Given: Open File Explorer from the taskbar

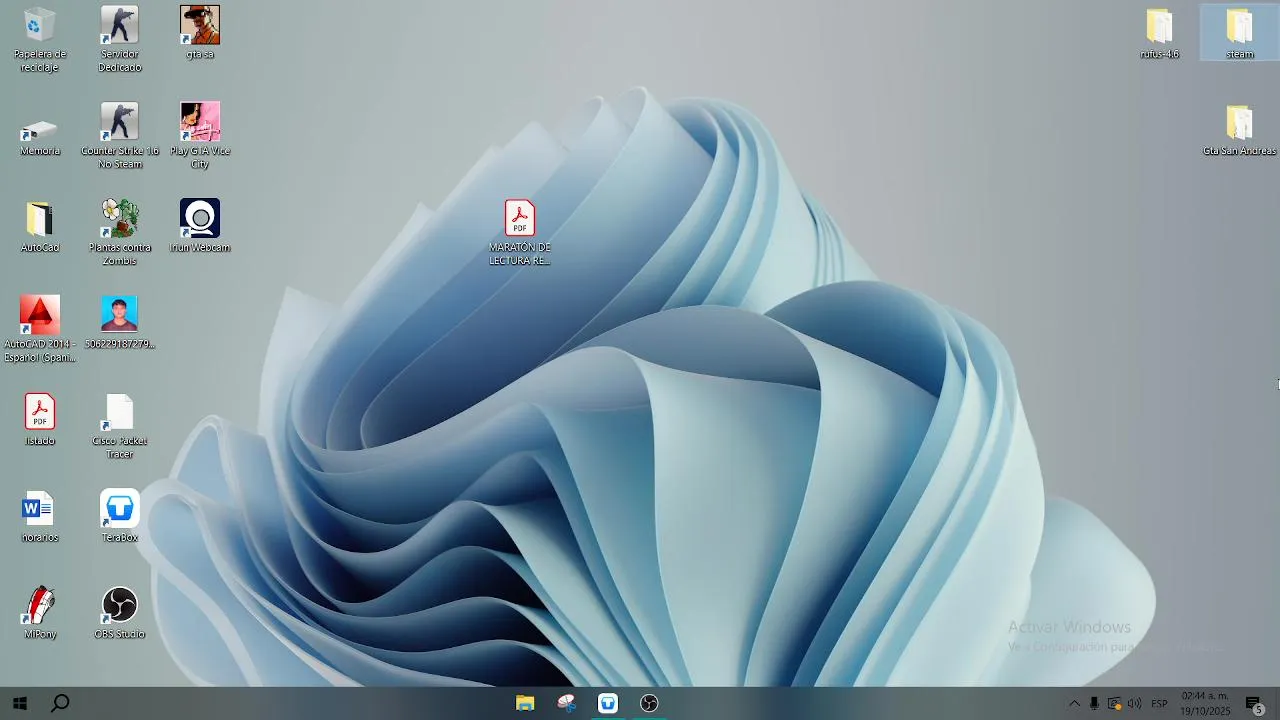Looking at the screenshot, I should (525, 703).
